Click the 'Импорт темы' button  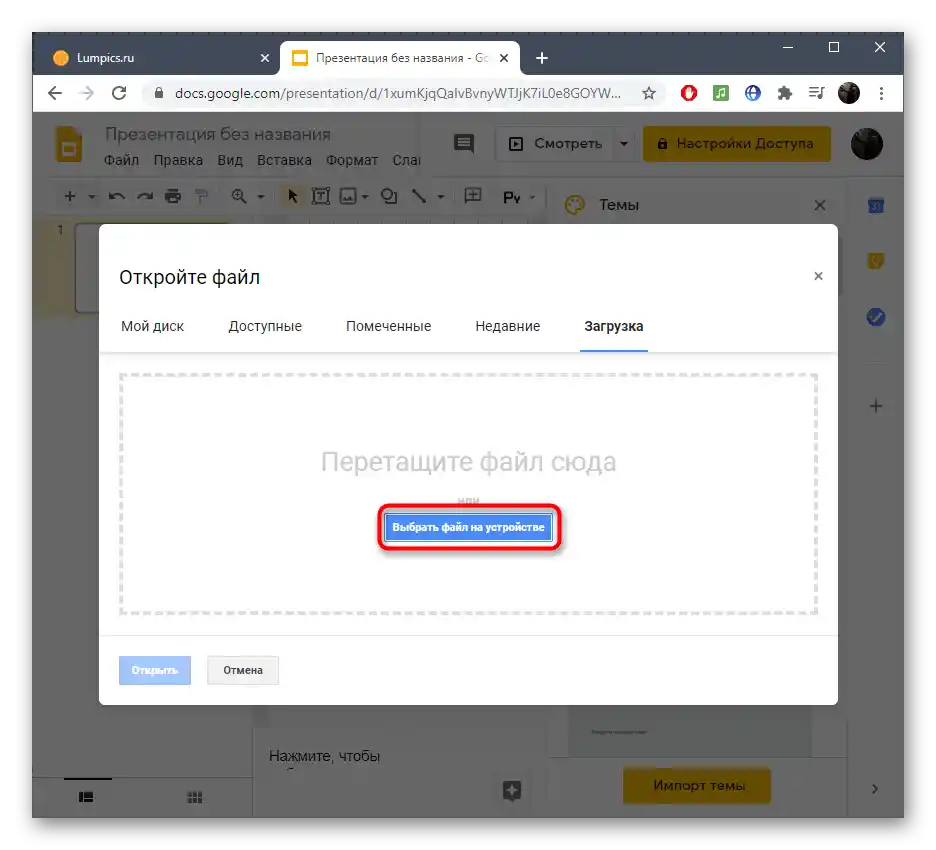point(697,785)
